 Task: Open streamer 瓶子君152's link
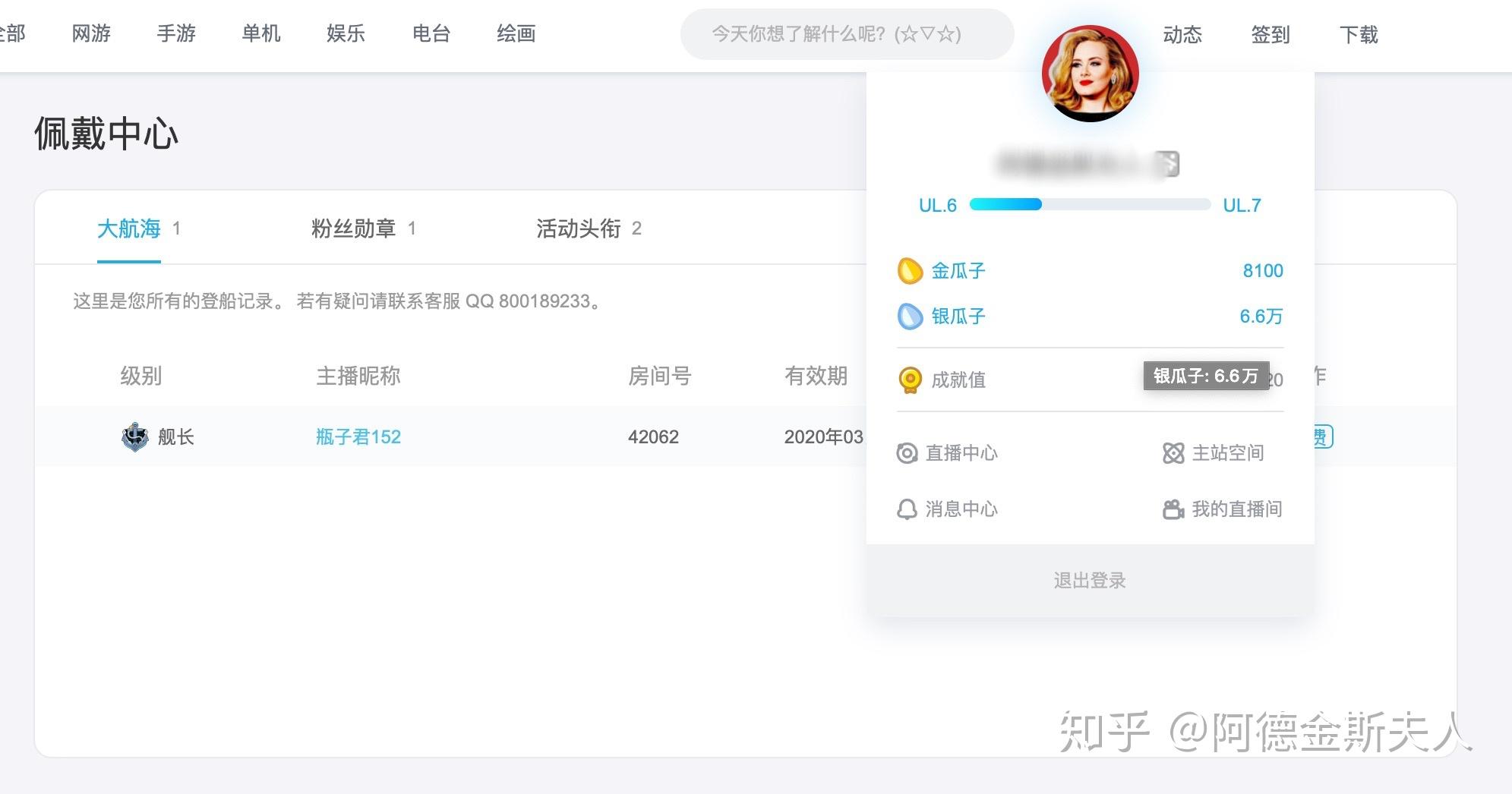pyautogui.click(x=358, y=436)
